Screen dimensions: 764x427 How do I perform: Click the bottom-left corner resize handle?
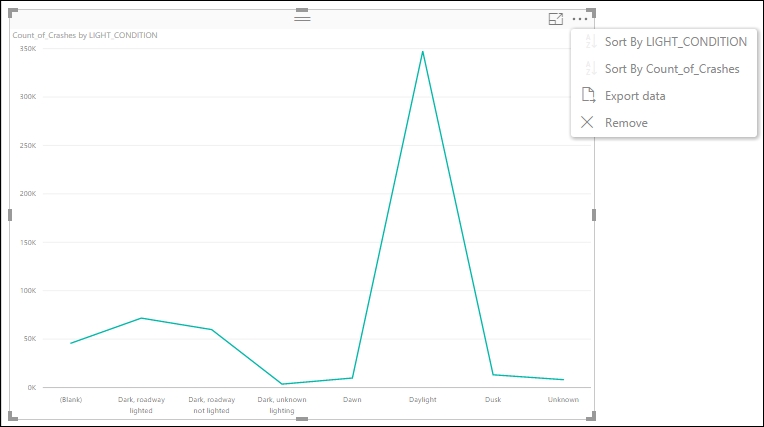[13, 416]
